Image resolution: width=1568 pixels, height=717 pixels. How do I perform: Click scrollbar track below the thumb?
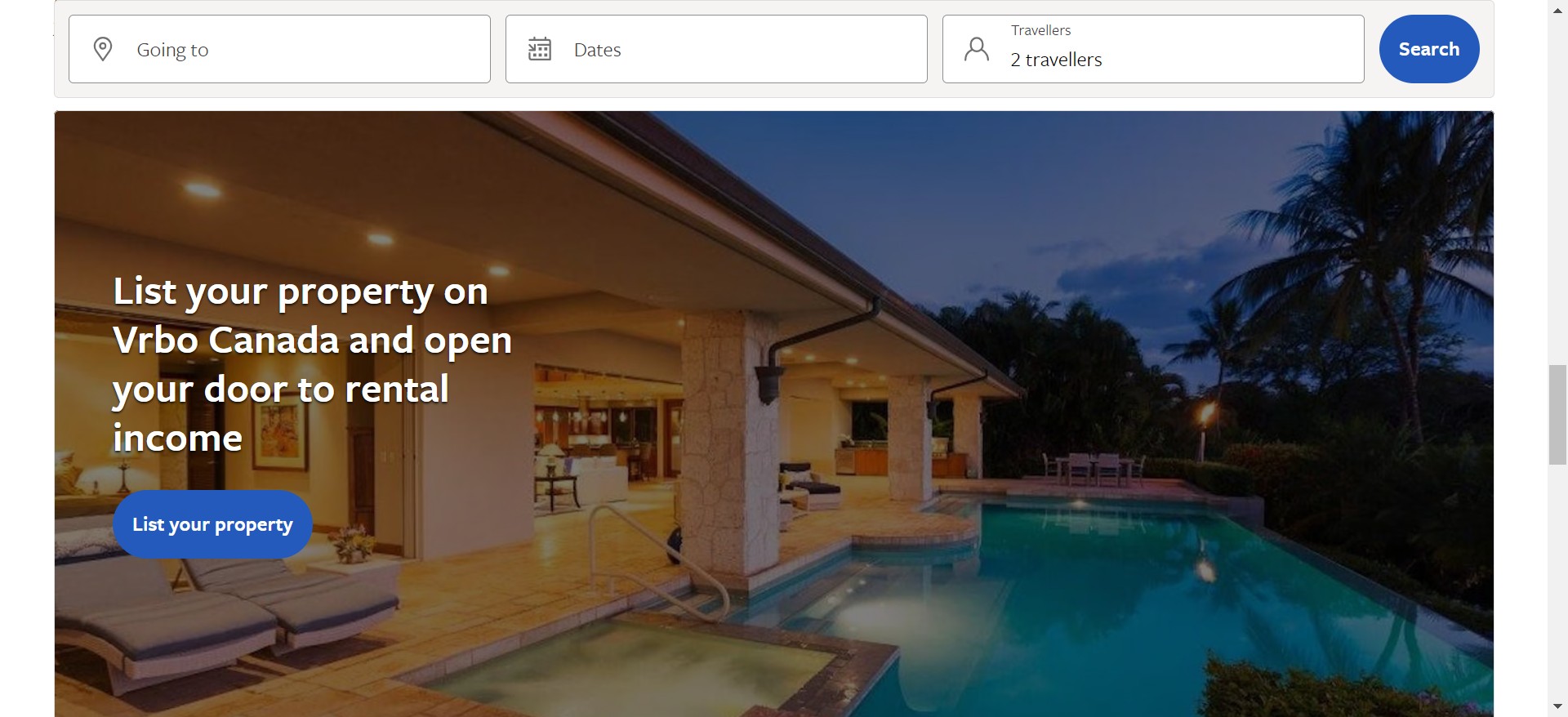pyautogui.click(x=1557, y=581)
